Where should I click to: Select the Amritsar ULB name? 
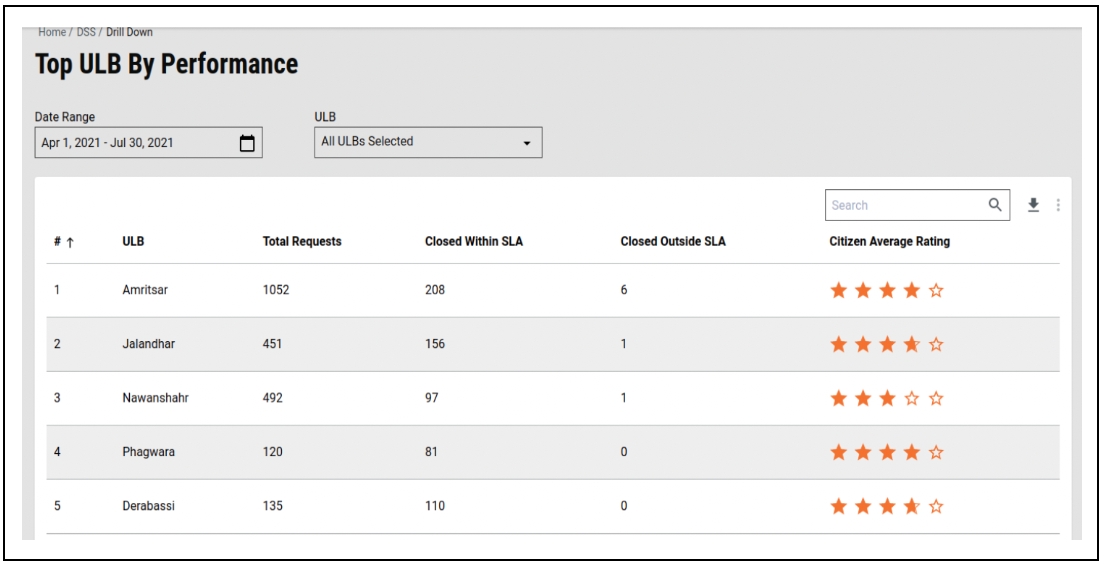145,291
